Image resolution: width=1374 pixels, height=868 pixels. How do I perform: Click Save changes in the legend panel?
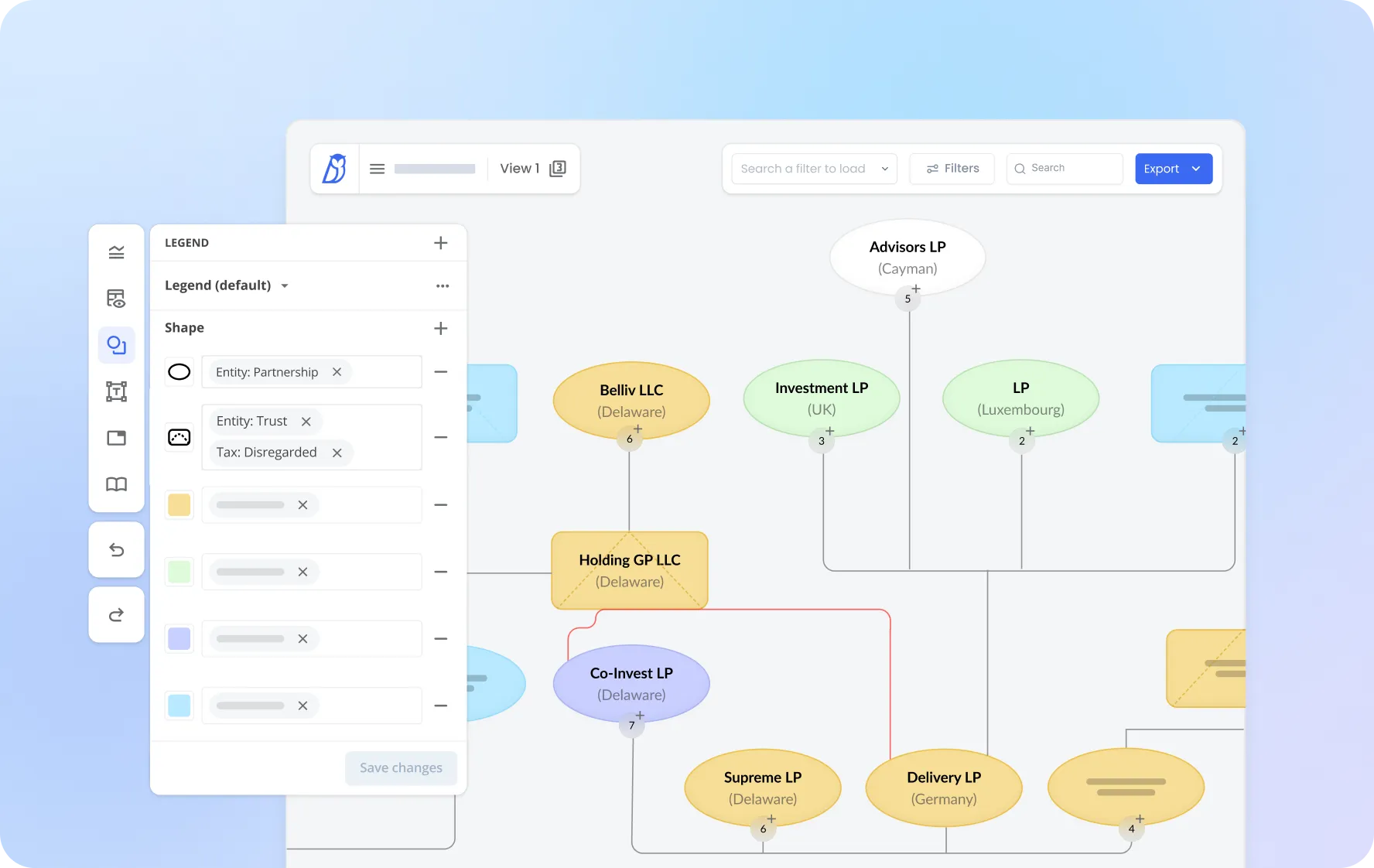coord(401,768)
